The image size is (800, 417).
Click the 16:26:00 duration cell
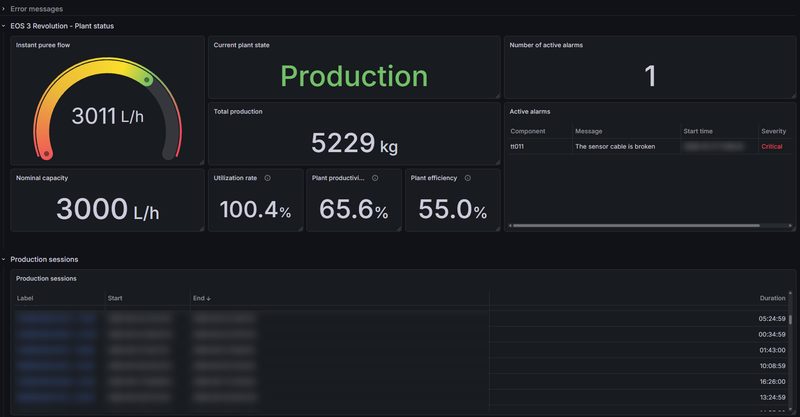(772, 382)
